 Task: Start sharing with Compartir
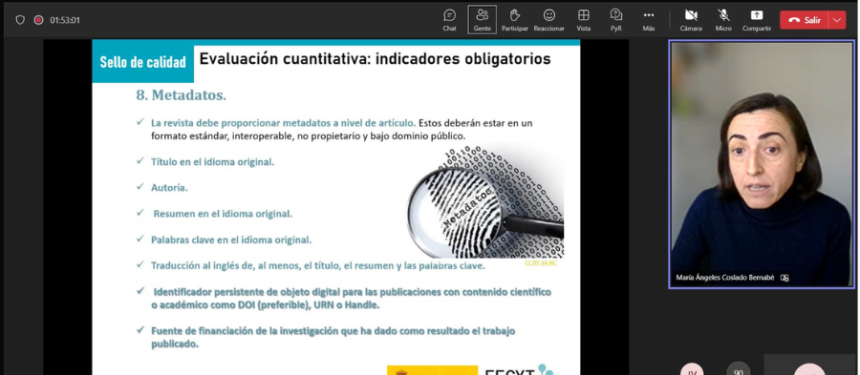757,20
